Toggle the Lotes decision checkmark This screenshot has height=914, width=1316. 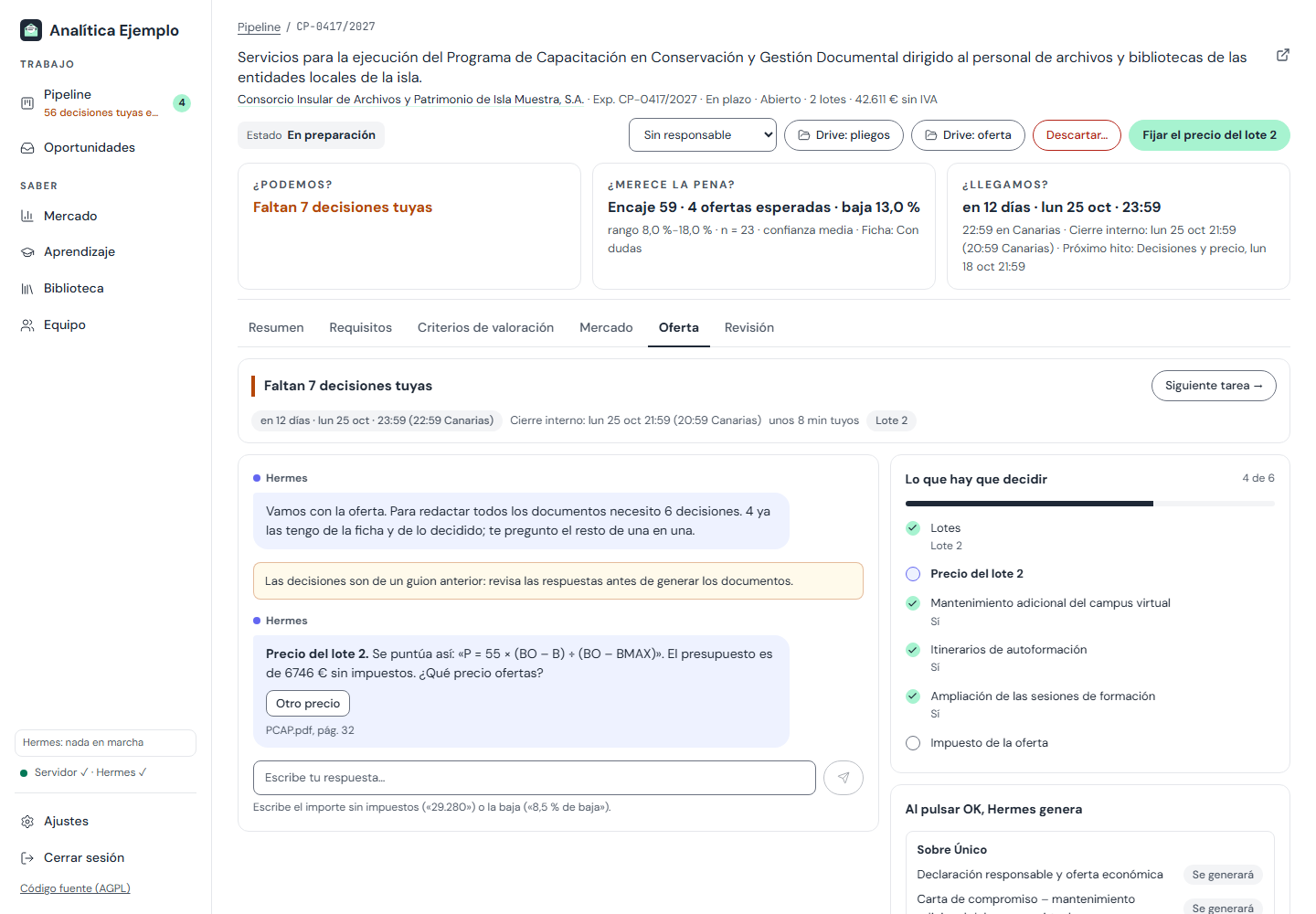coord(913,528)
